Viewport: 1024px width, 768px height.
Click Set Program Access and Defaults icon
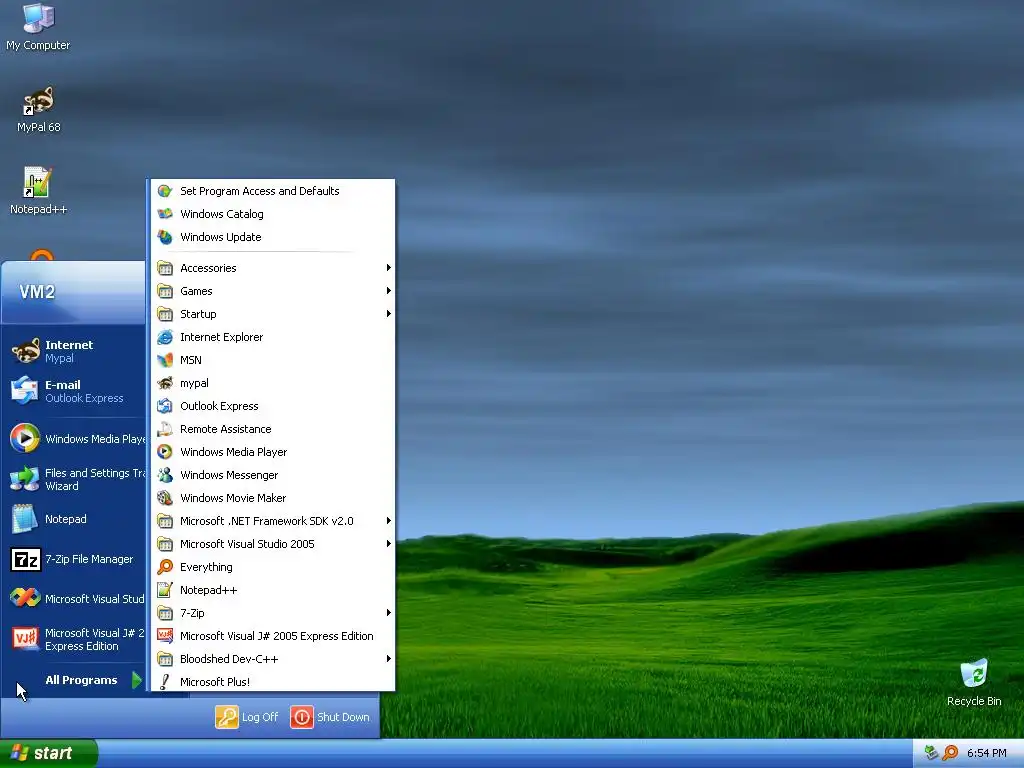tap(165, 191)
